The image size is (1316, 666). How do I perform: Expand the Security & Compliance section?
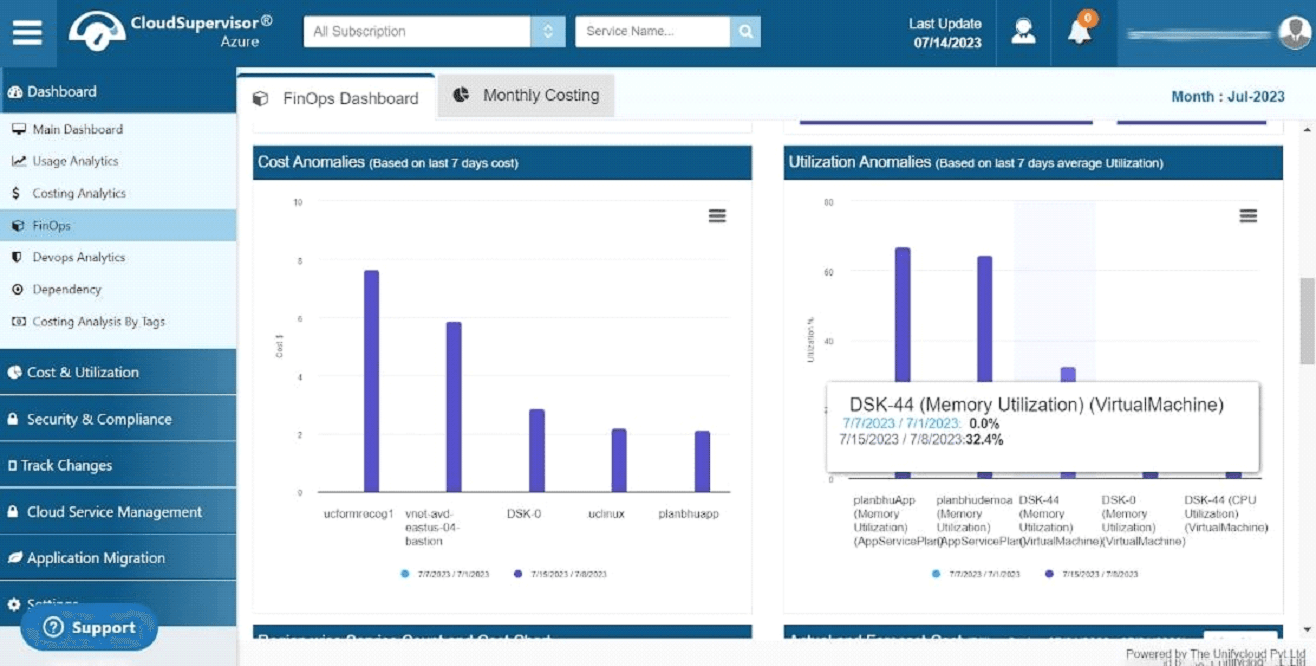118,419
